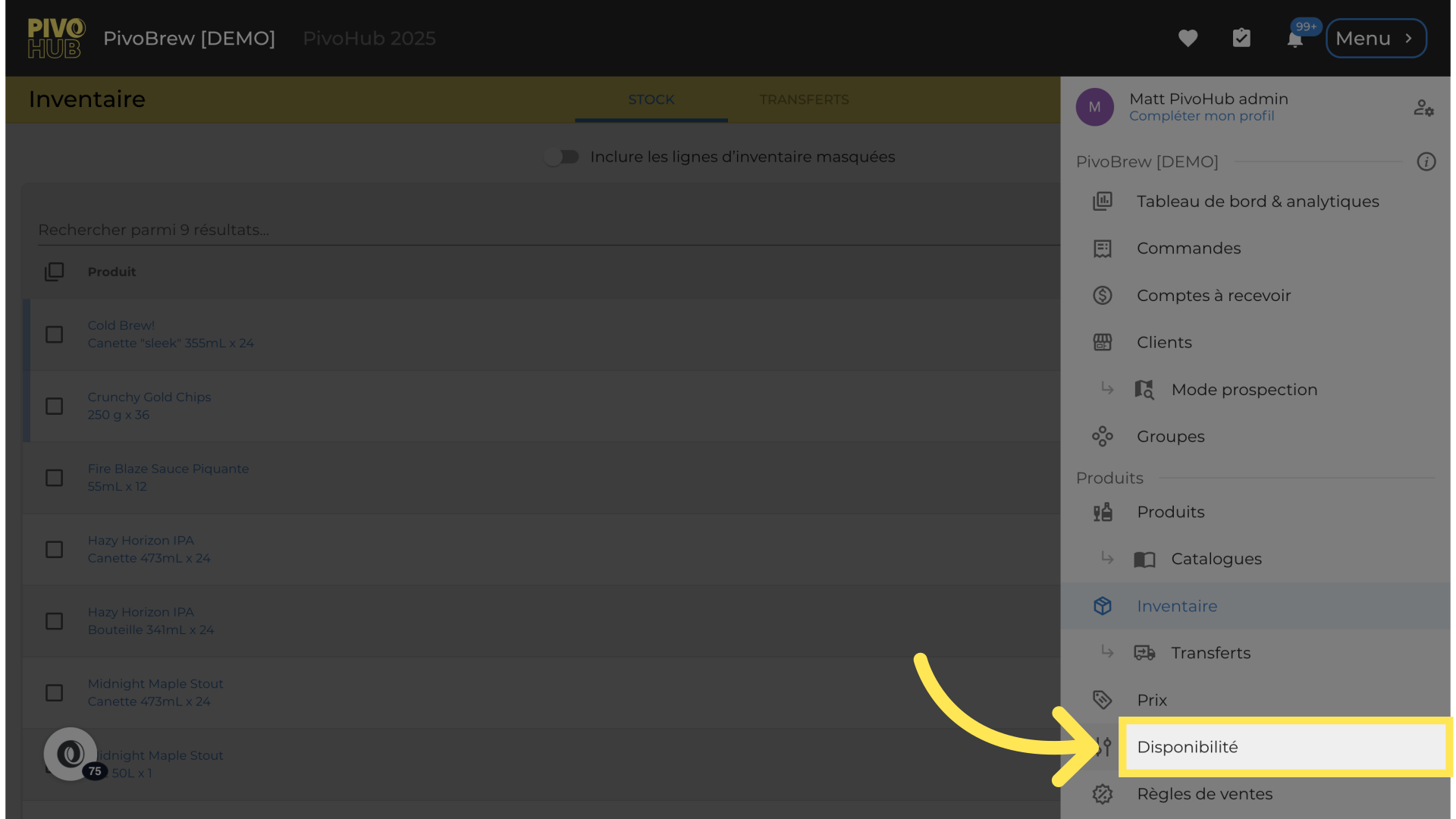Click the user settings icon beside profile
Image resolution: width=1456 pixels, height=819 pixels.
click(1423, 108)
